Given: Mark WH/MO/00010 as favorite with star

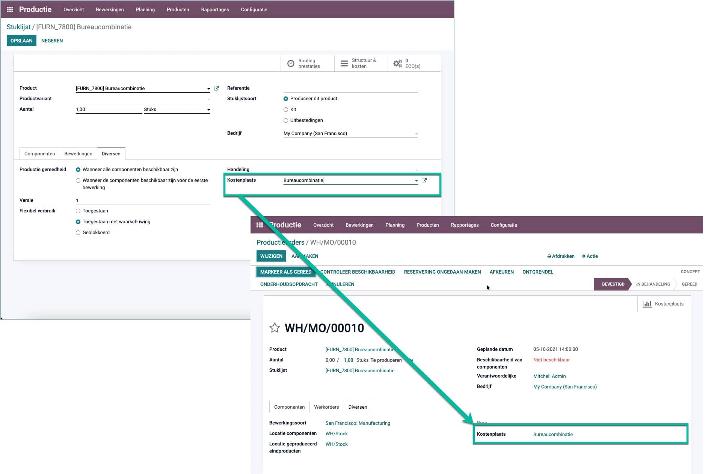Looking at the screenshot, I should [x=275, y=327].
